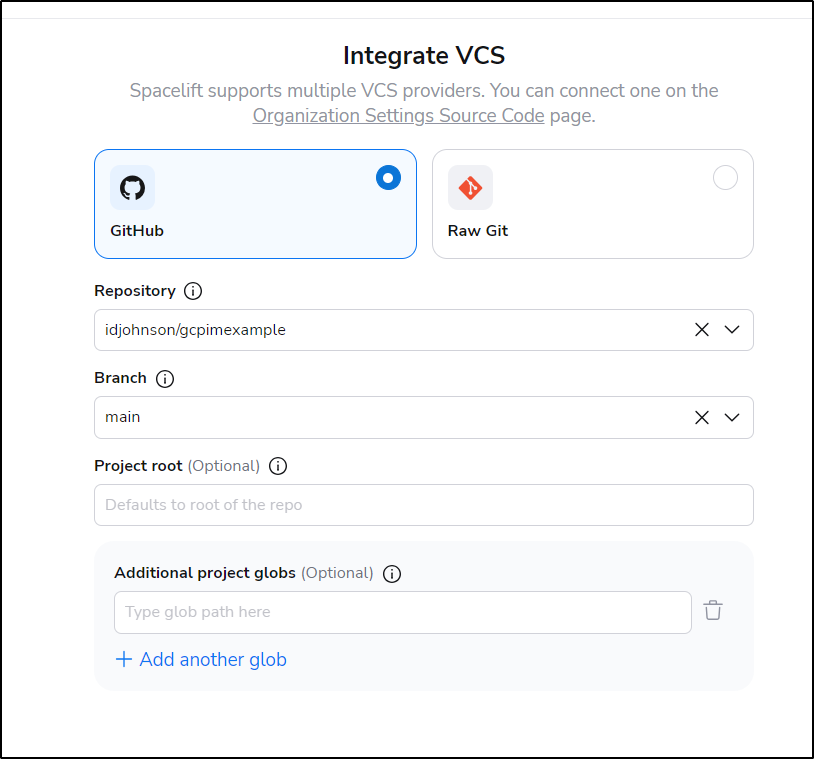Delete the glob with the trash icon
The width and height of the screenshot is (814, 759).
click(713, 611)
